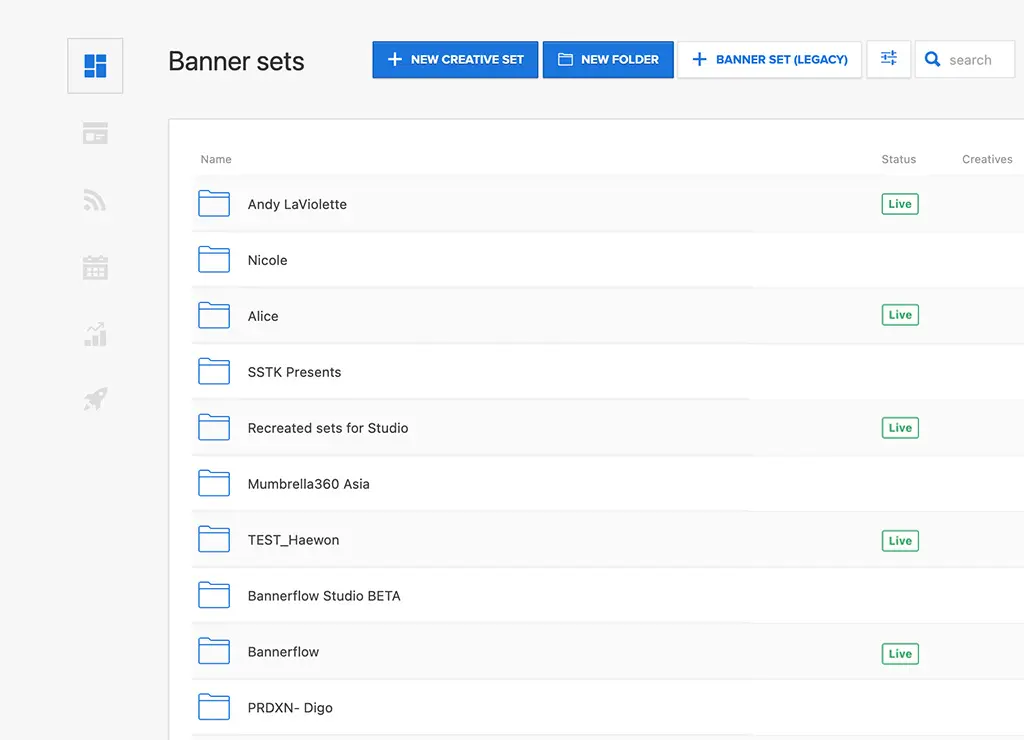The image size is (1024, 740).
Task: Open the TEST_Haewon folder name
Action: (294, 540)
